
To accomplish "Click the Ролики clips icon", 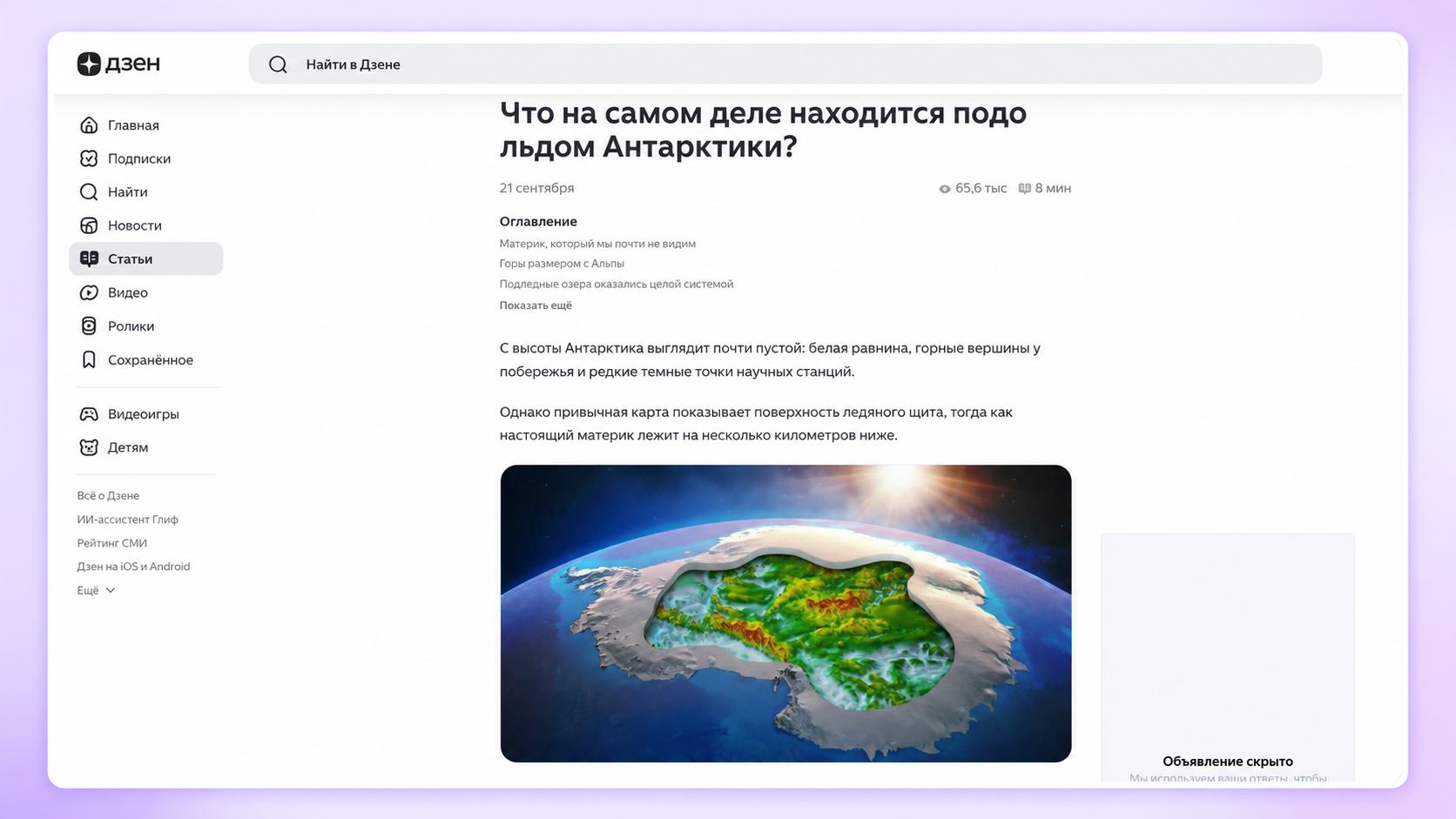I will [89, 326].
